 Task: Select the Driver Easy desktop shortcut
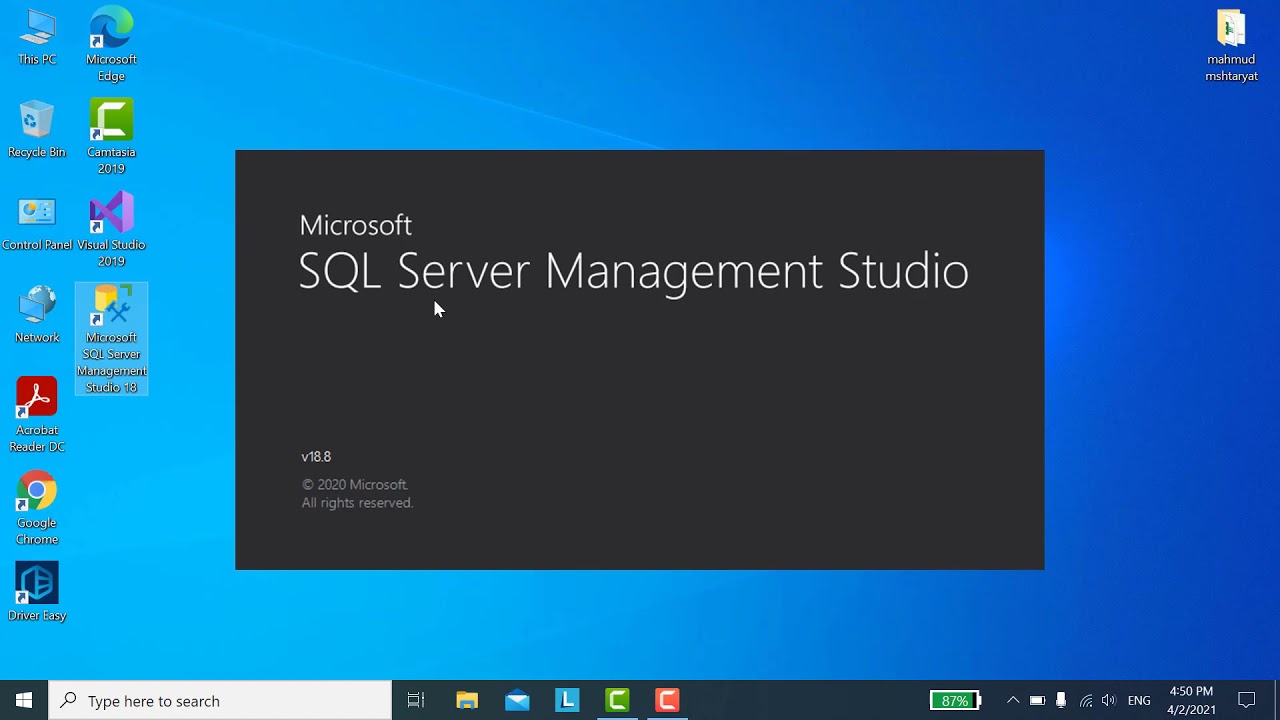coord(37,592)
